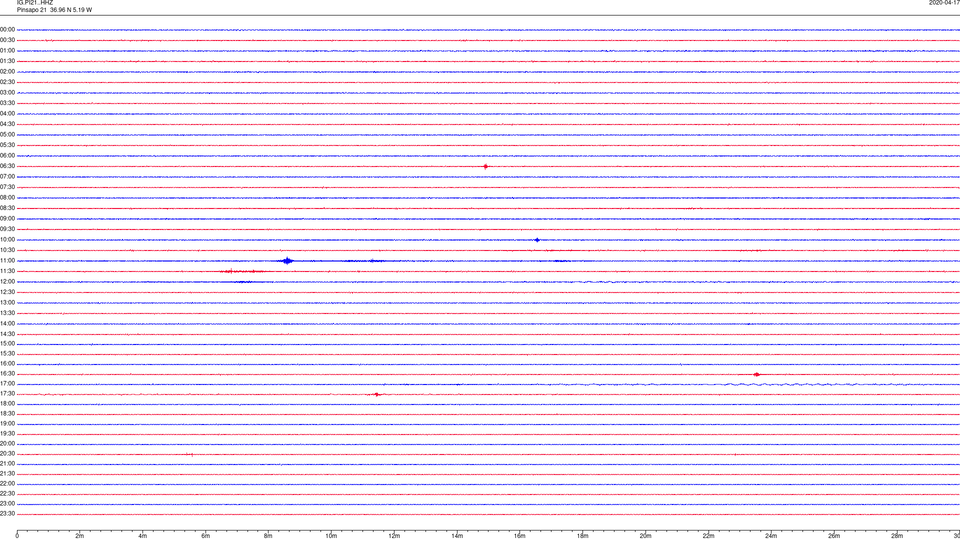Select the 01:00 trace time label
The image size is (960, 540).
coord(7,51)
